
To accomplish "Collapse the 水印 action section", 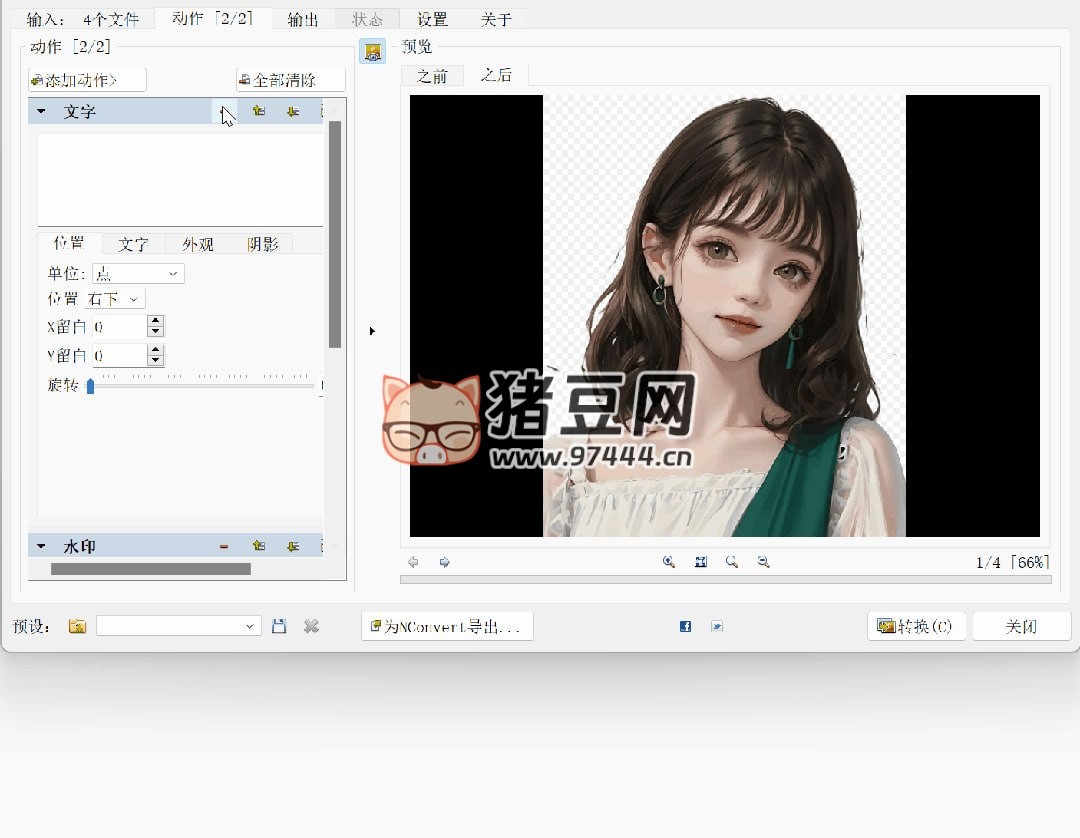I will click(x=41, y=546).
